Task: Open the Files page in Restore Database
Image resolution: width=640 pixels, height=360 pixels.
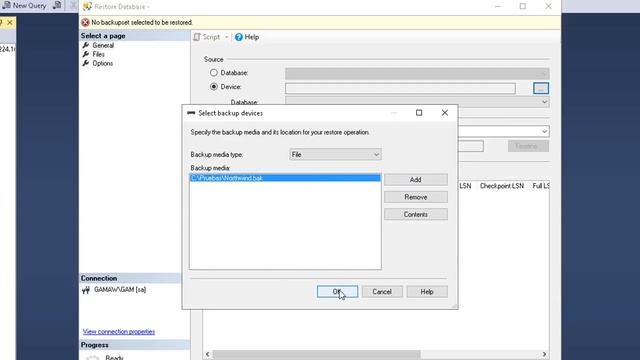Action: [x=98, y=54]
